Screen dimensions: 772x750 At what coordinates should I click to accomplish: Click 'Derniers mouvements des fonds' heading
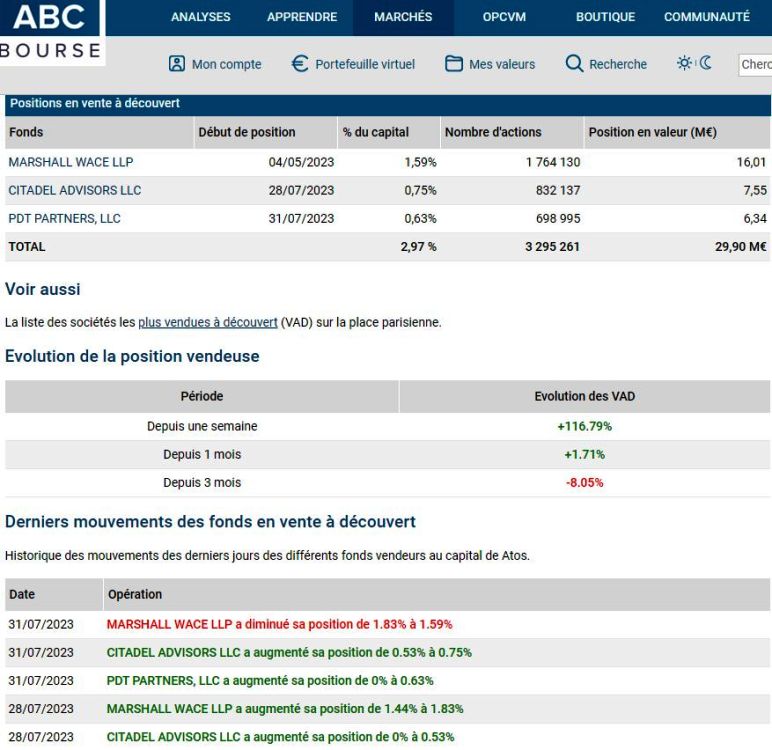pyautogui.click(x=210, y=522)
